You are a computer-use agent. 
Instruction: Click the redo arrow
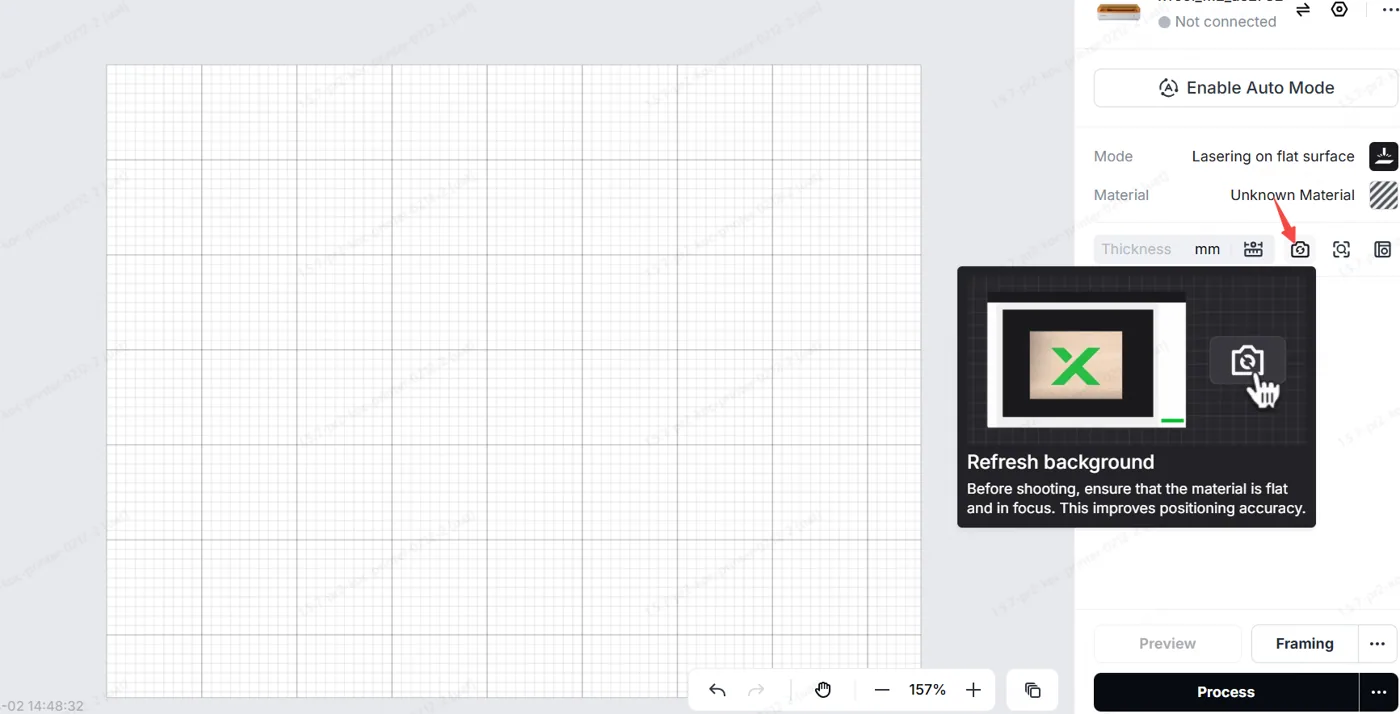coord(757,690)
